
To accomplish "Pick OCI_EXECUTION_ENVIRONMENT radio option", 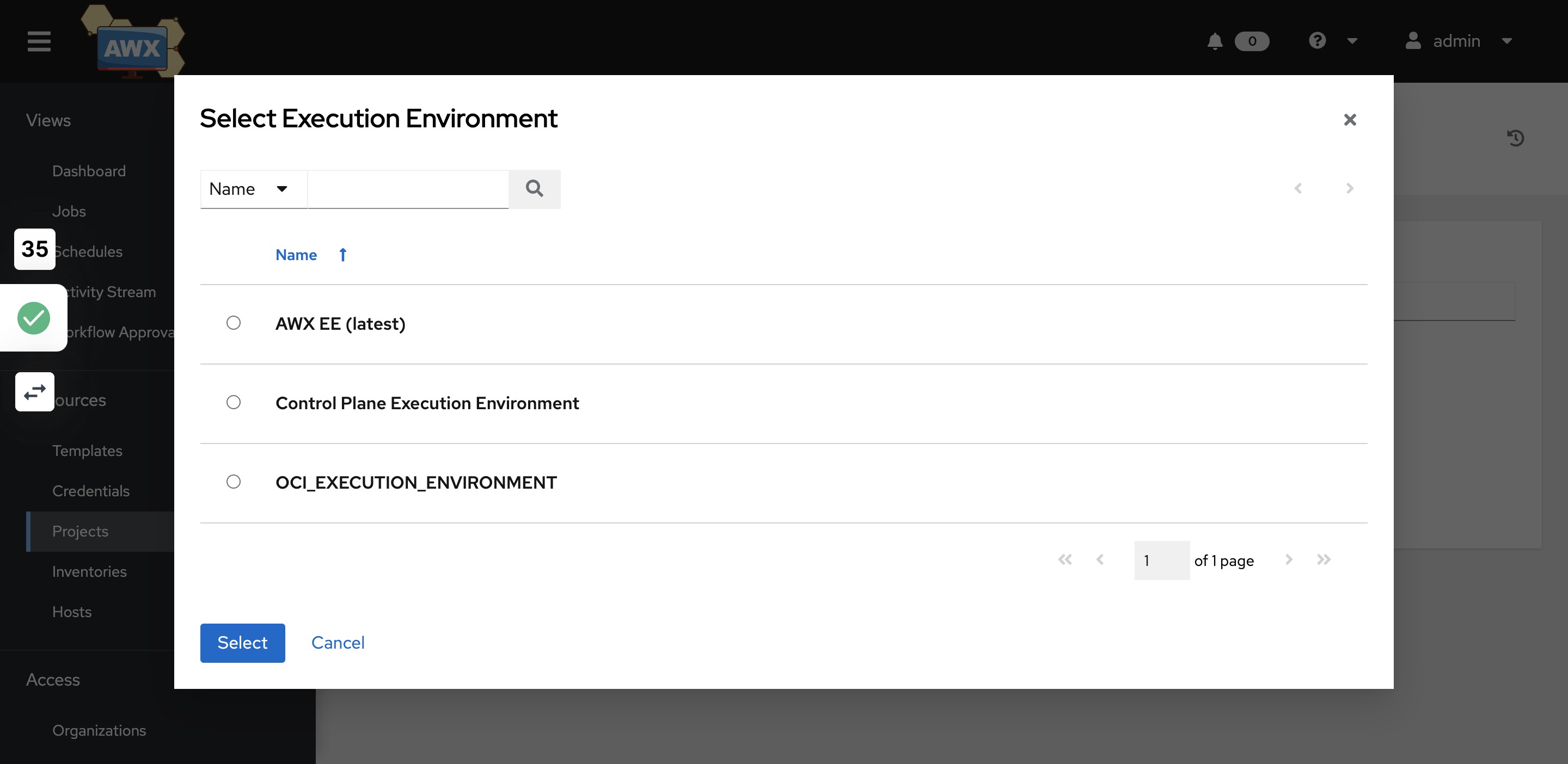I will click(x=233, y=482).
